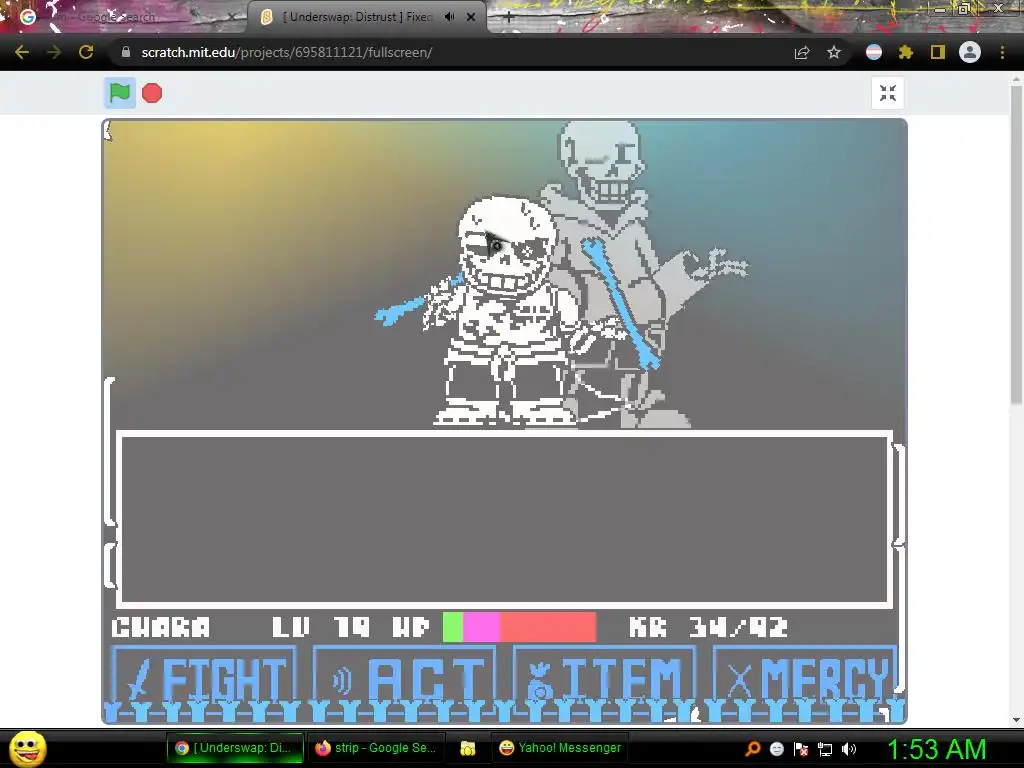Click the green flag to start project

click(x=120, y=93)
